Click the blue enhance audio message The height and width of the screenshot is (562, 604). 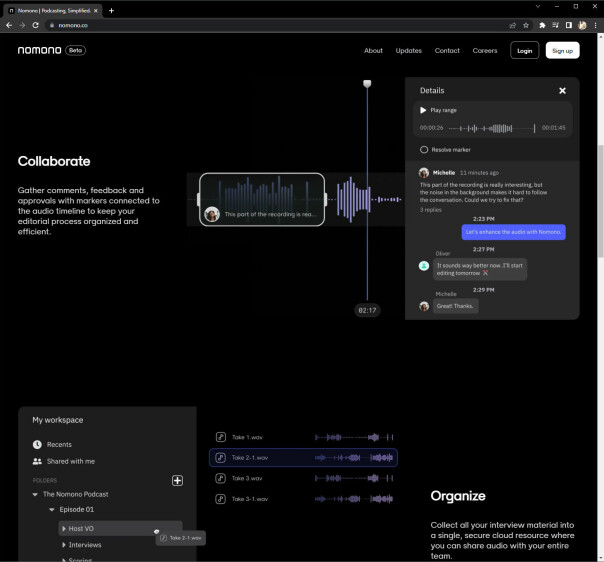click(513, 232)
